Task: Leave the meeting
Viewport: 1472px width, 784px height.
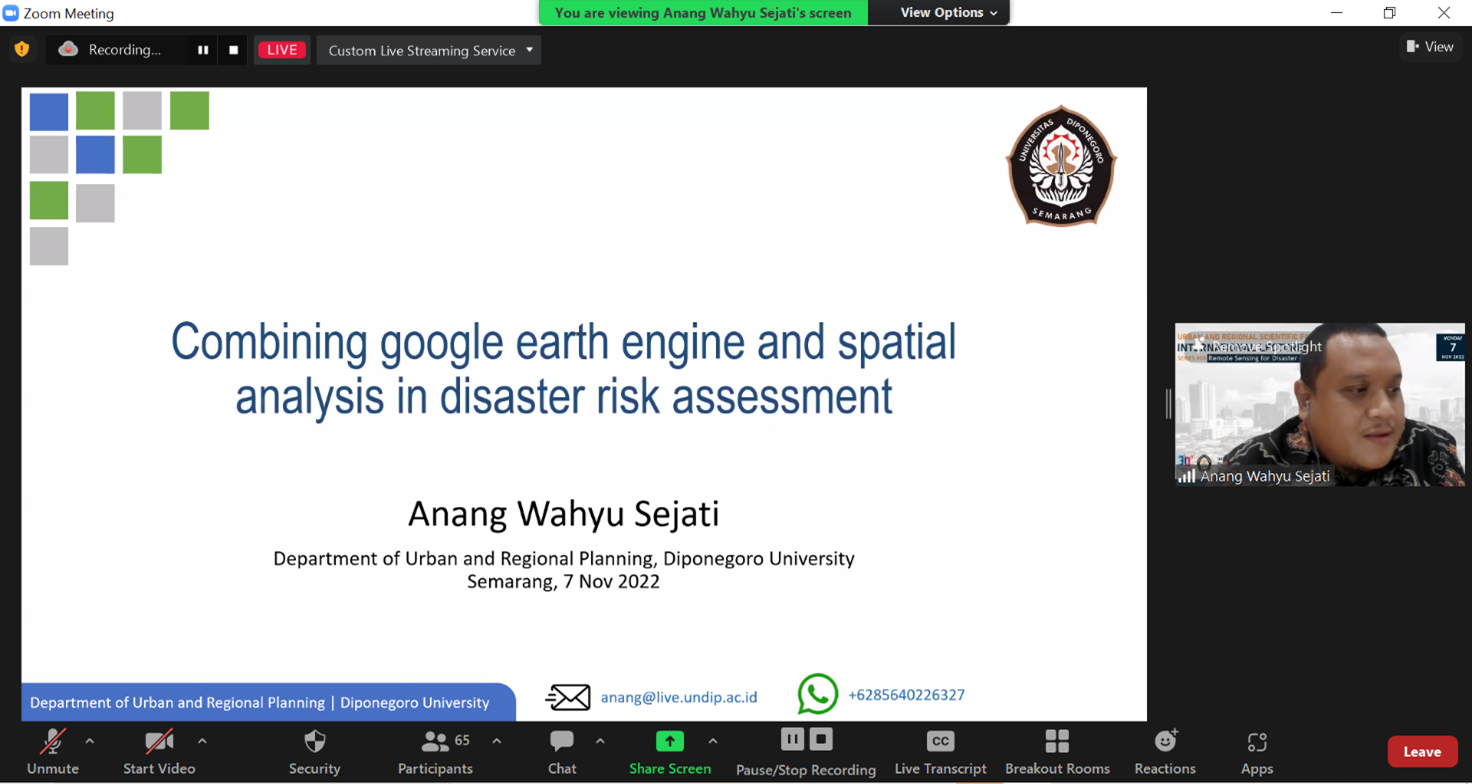Action: click(1421, 752)
